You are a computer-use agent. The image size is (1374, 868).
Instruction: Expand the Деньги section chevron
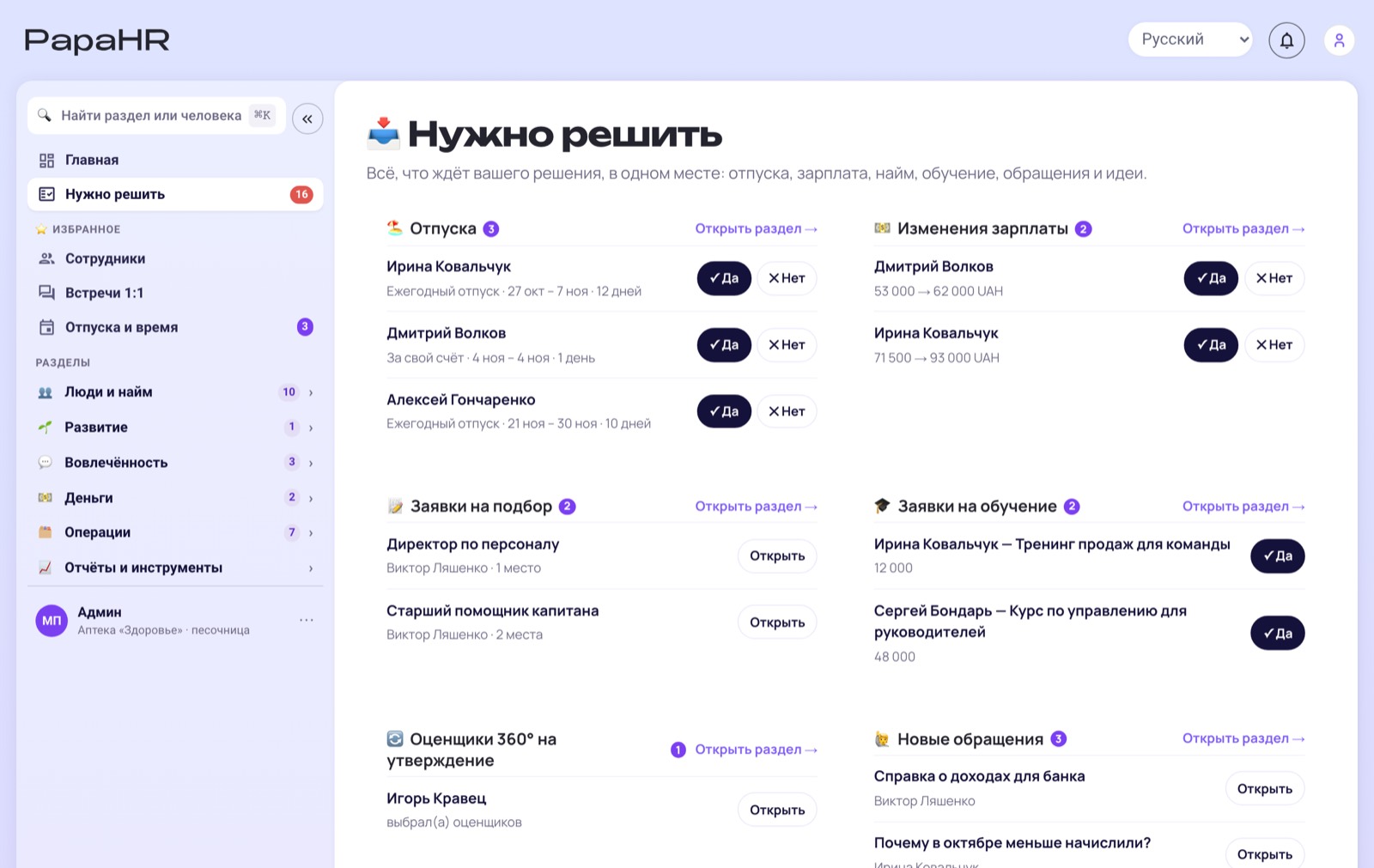pyautogui.click(x=311, y=498)
